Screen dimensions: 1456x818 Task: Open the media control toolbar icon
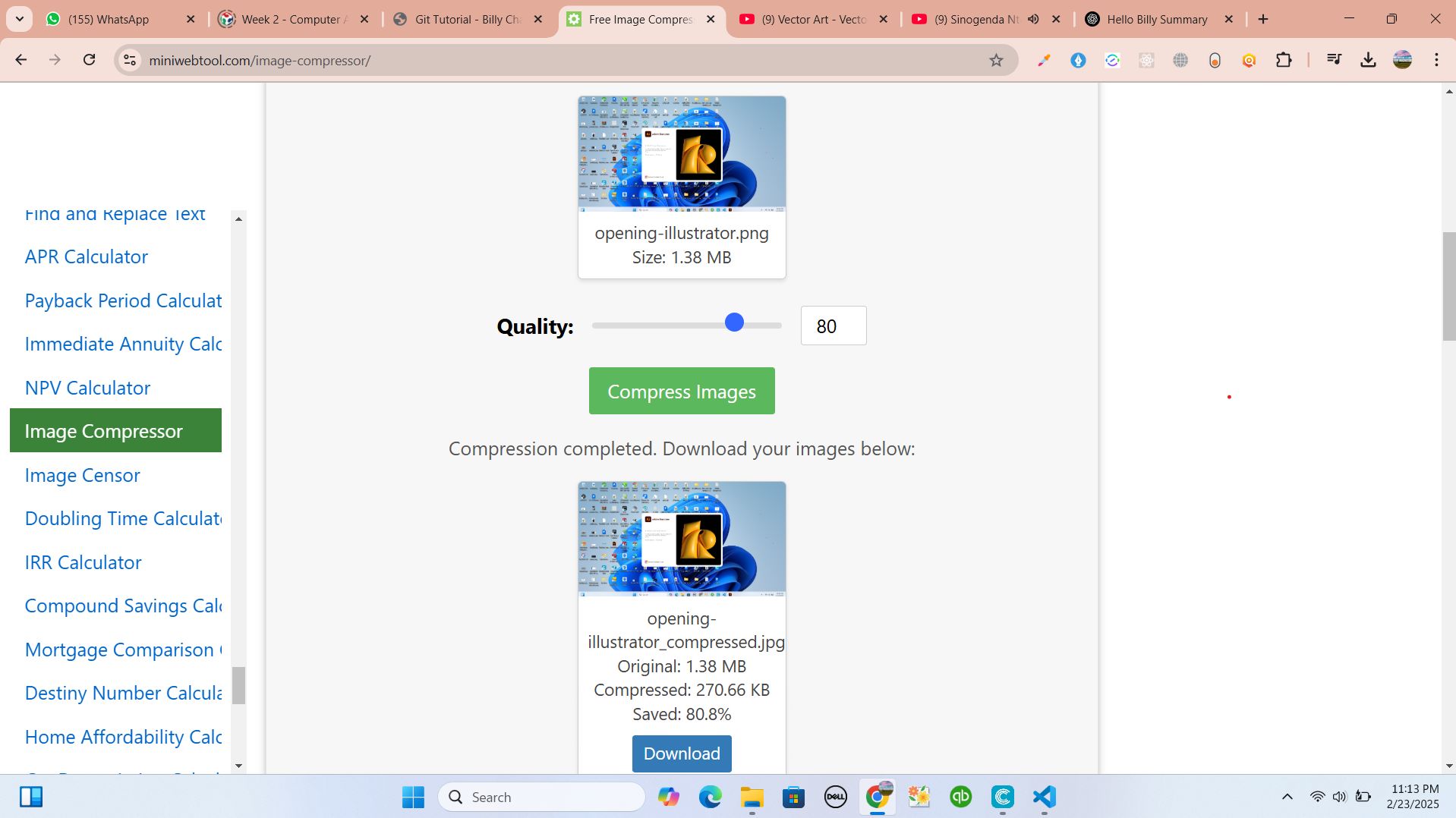point(1334,60)
